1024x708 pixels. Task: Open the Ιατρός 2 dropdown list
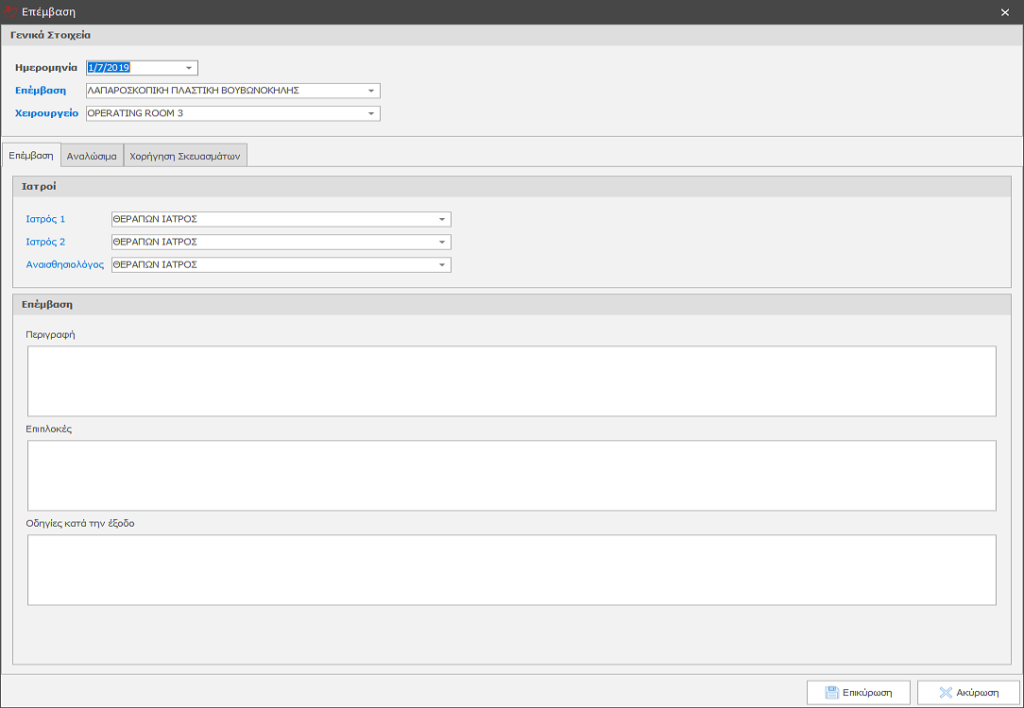tap(441, 242)
